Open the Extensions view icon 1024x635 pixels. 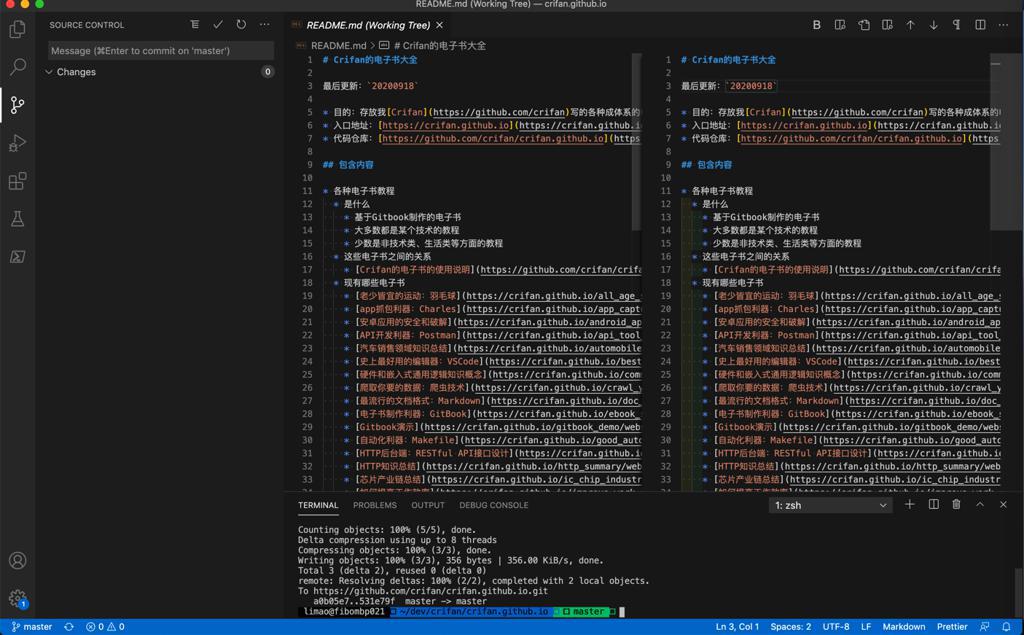[17, 181]
